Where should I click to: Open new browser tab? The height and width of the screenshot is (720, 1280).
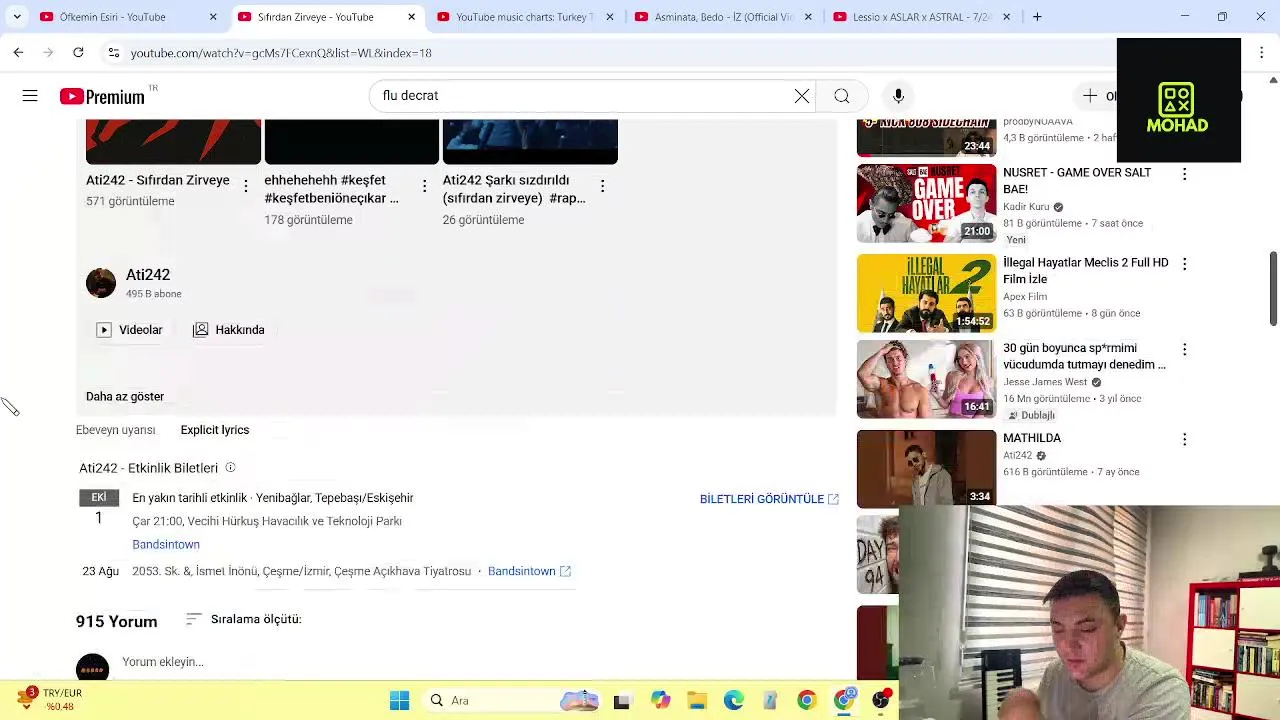(1037, 17)
